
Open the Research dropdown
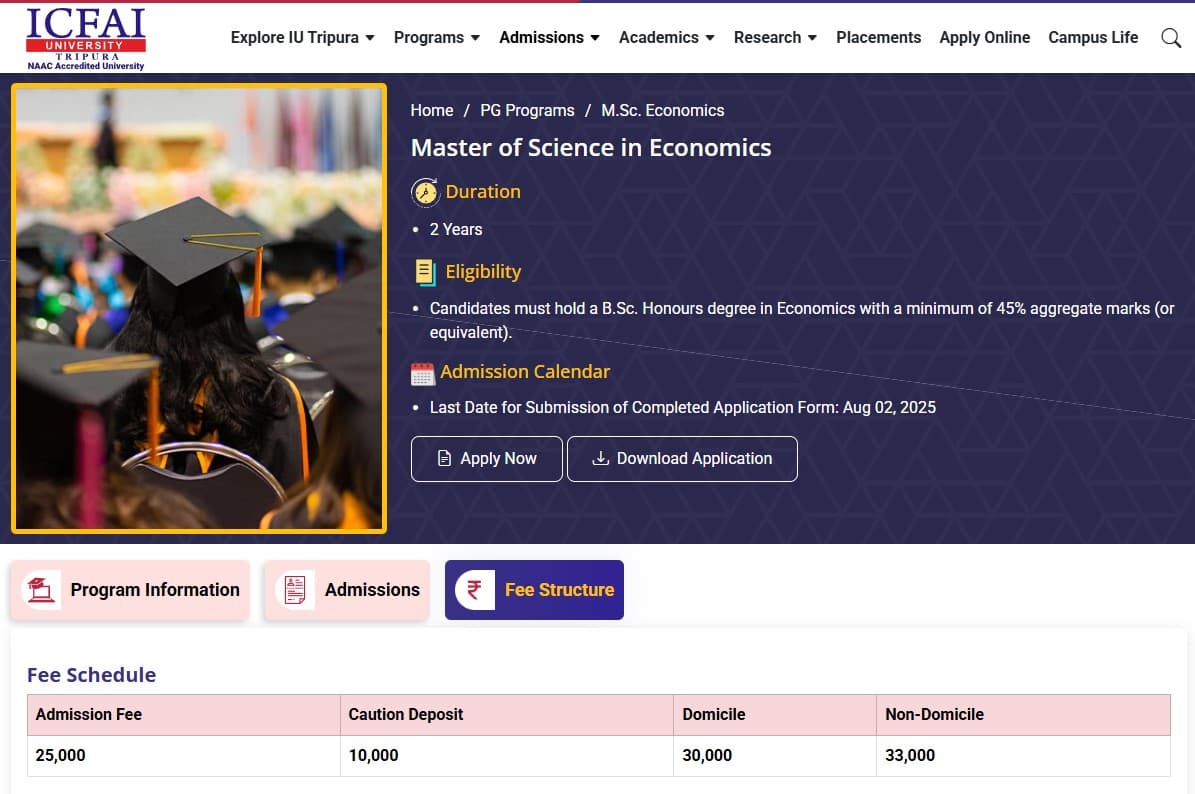click(x=775, y=37)
